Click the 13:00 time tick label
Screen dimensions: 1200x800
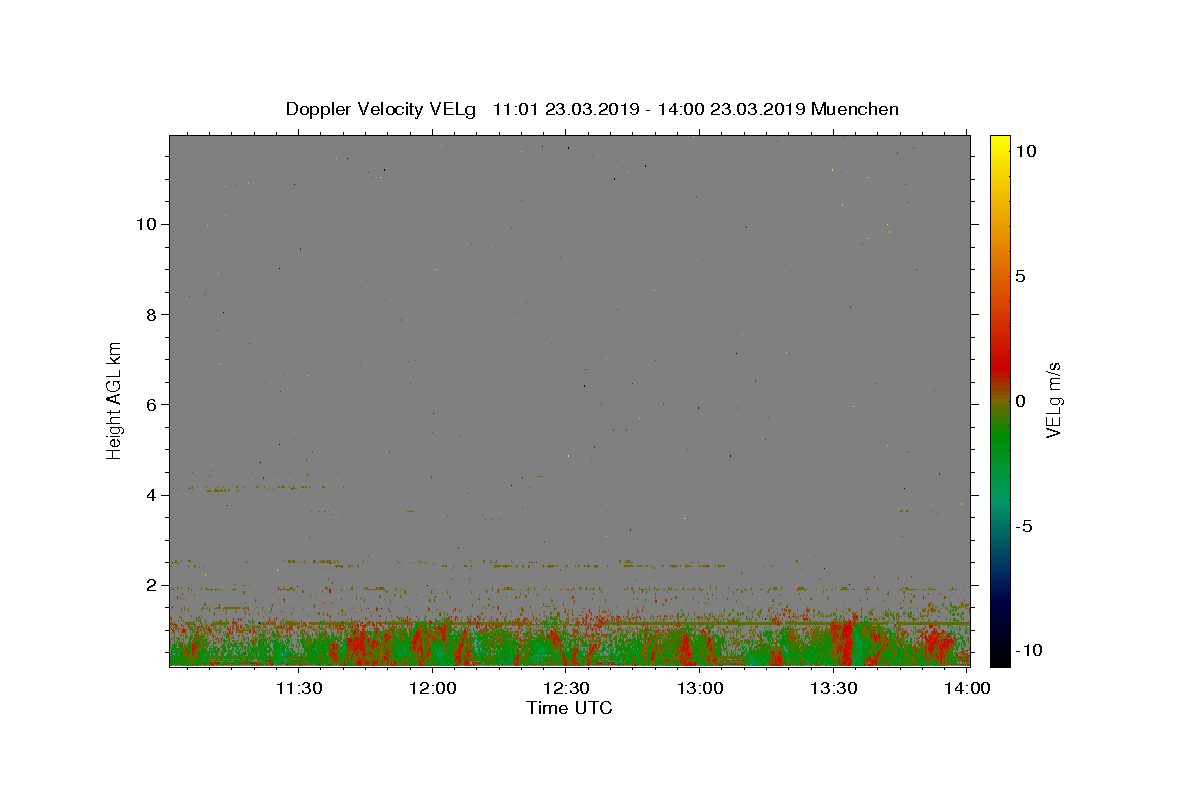[x=700, y=688]
